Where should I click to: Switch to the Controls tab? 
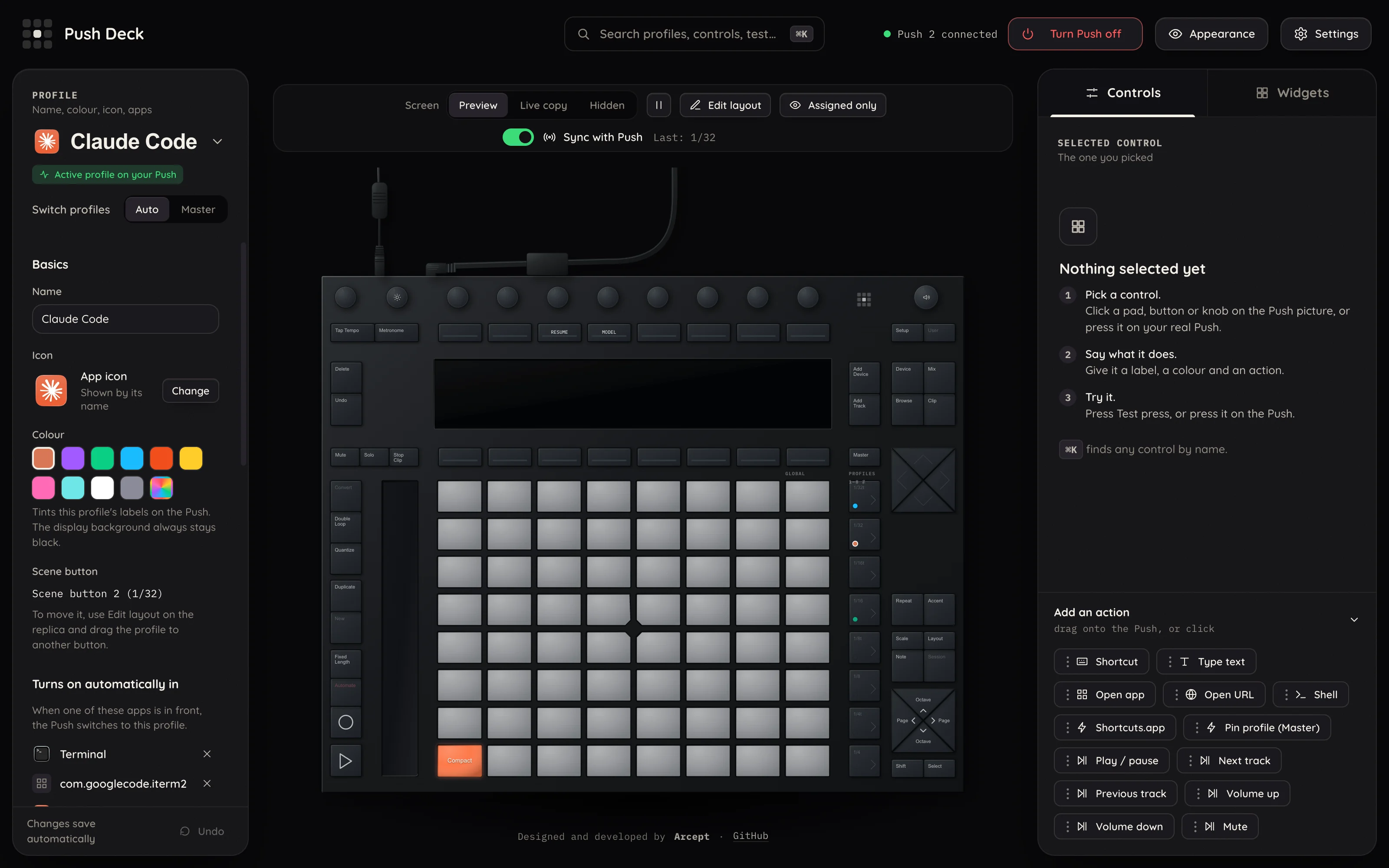pyautogui.click(x=1122, y=92)
